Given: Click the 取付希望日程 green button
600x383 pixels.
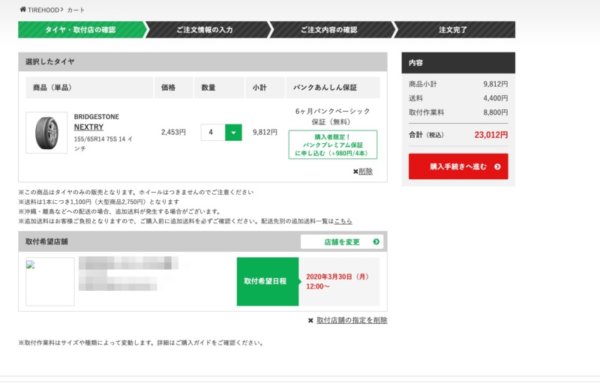Looking at the screenshot, I should point(267,281).
